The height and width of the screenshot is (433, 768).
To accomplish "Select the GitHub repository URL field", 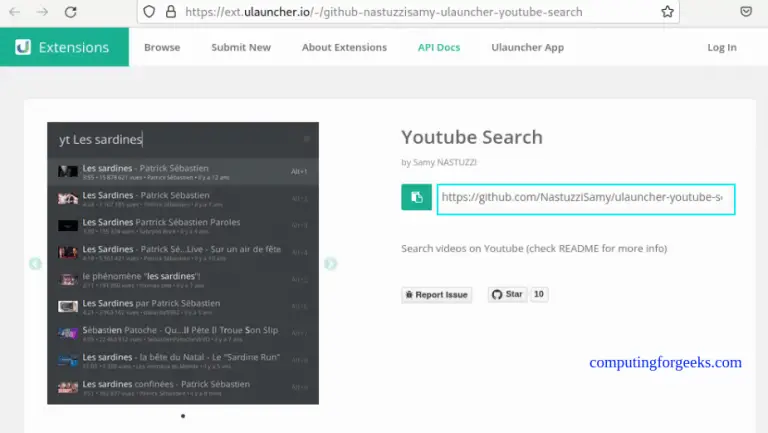I will [x=585, y=198].
